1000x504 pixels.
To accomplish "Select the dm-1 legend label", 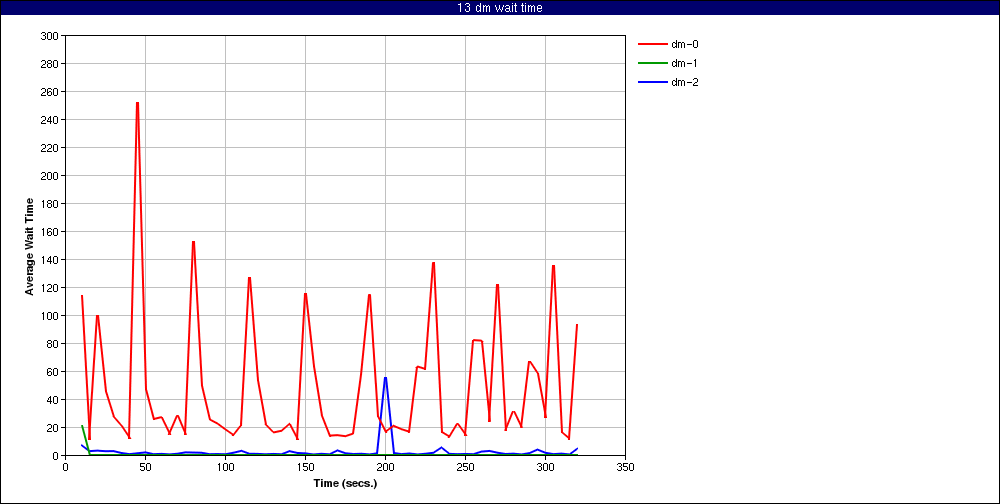I will (684, 63).
